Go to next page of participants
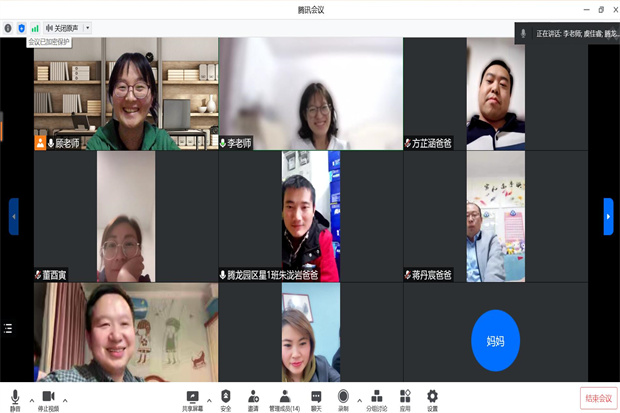620x413 pixels. coord(608,216)
